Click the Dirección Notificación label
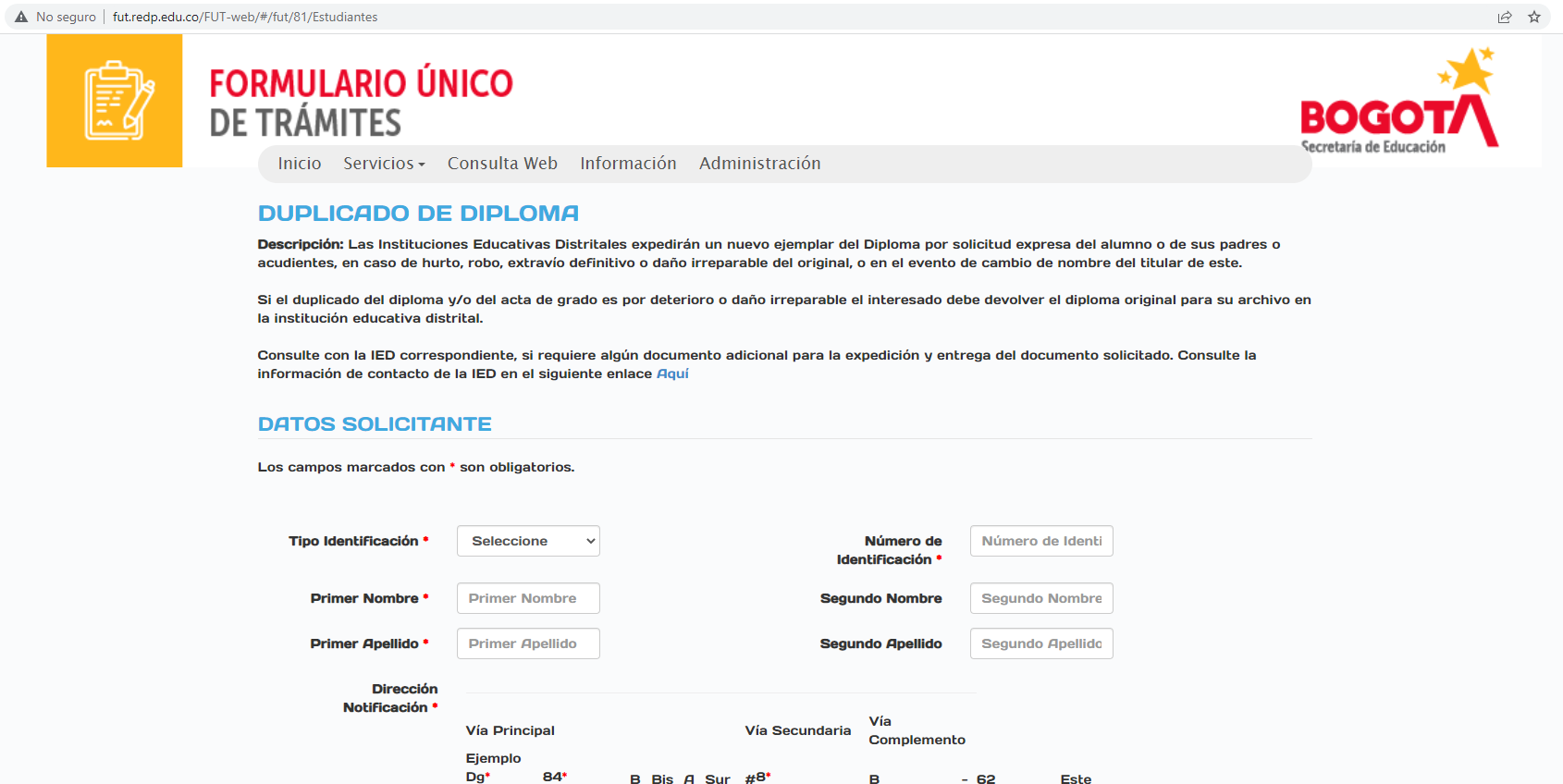The width and height of the screenshot is (1563, 784). 388,698
